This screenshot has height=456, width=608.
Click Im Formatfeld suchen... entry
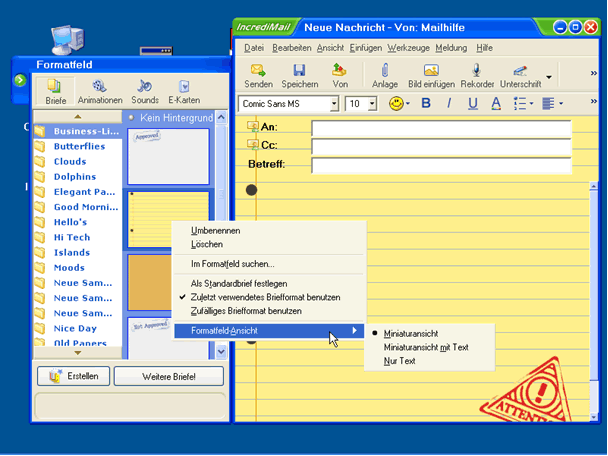tap(232, 264)
